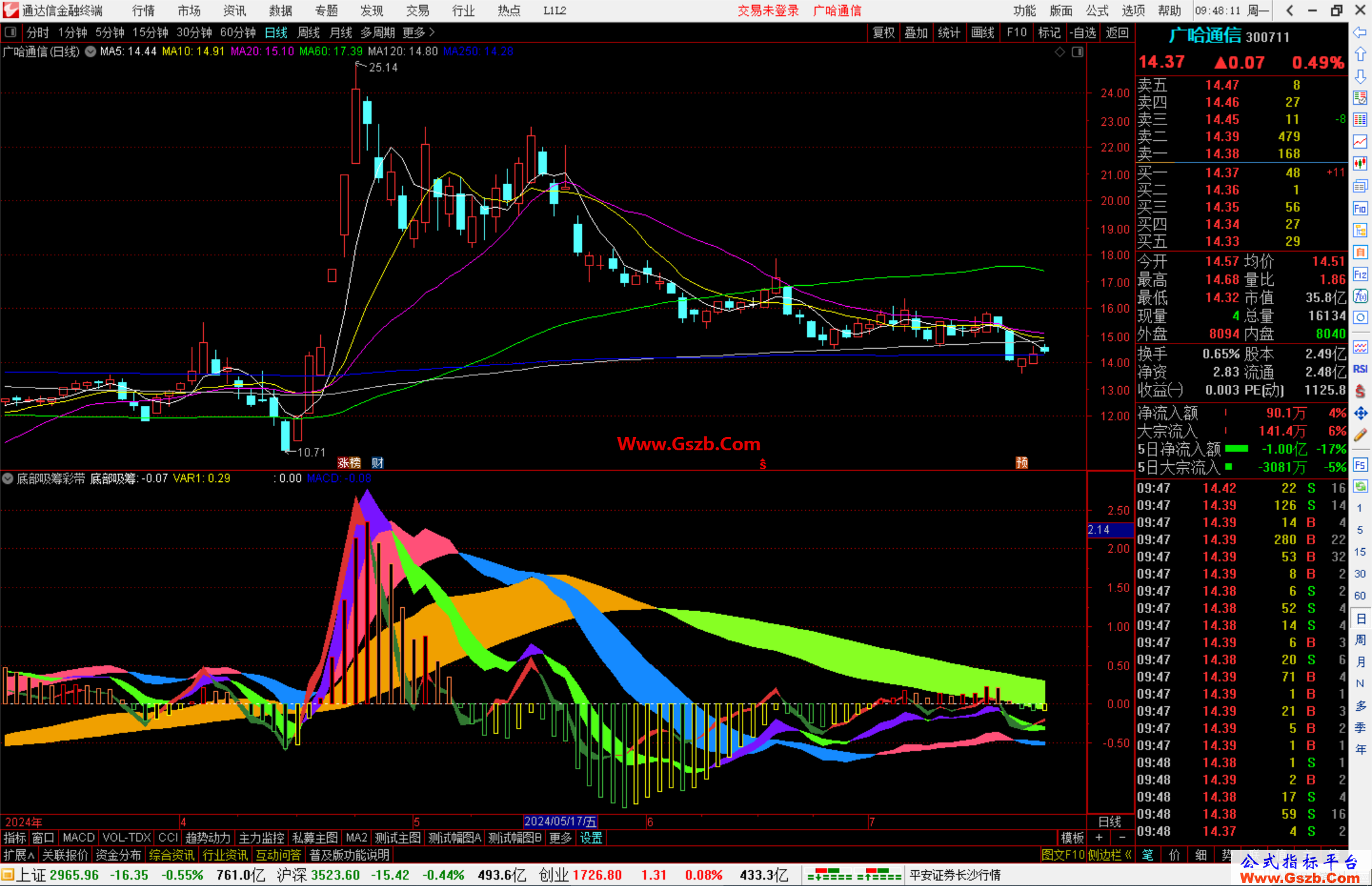This screenshot has height=886, width=1372.
Task: Switch to 年 yearly period in sidebar
Action: [1360, 749]
